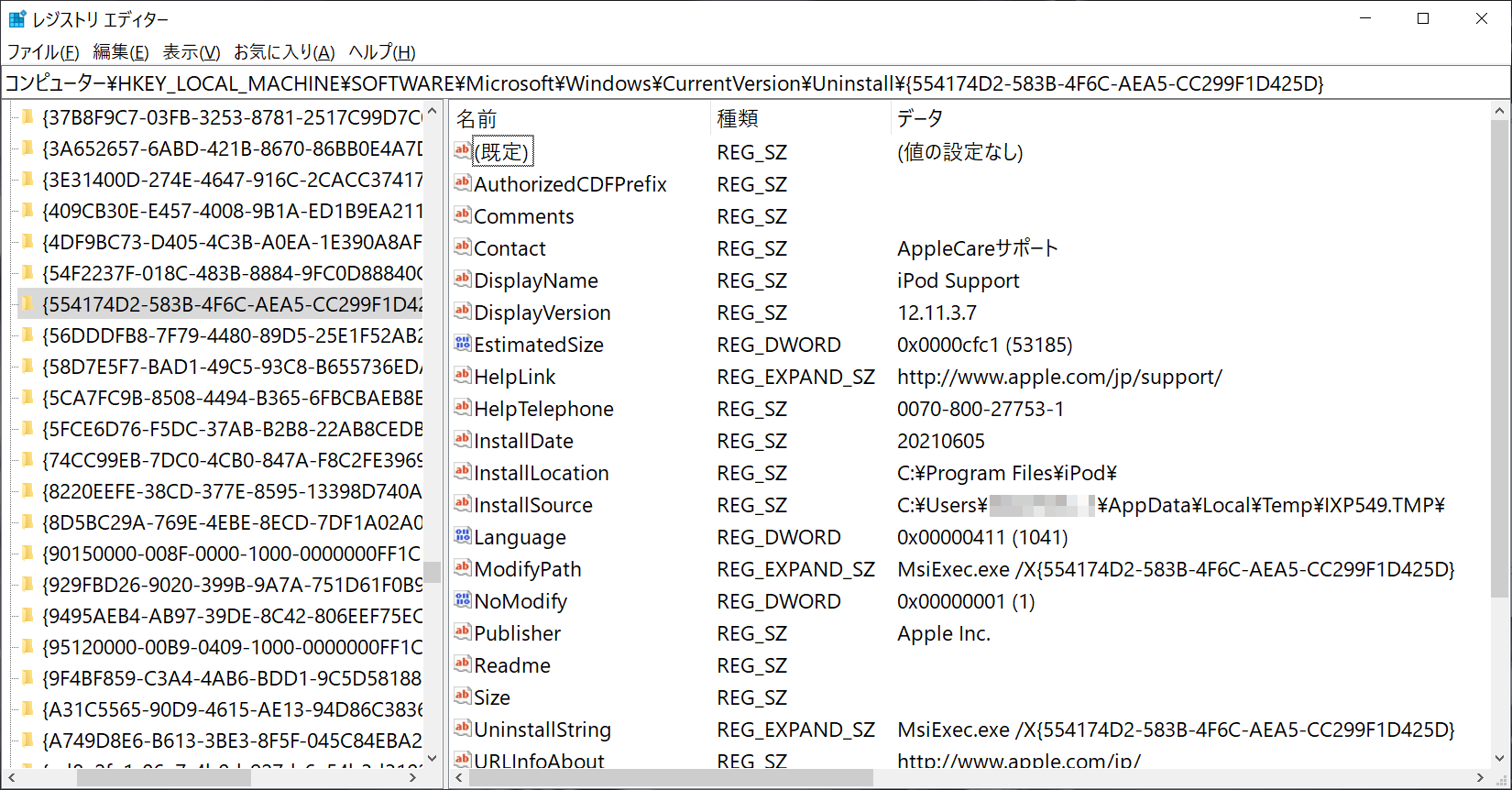1512x790 pixels.
Task: Select the {8D5BC29A-769E-4EBE key
Action: click(x=233, y=522)
